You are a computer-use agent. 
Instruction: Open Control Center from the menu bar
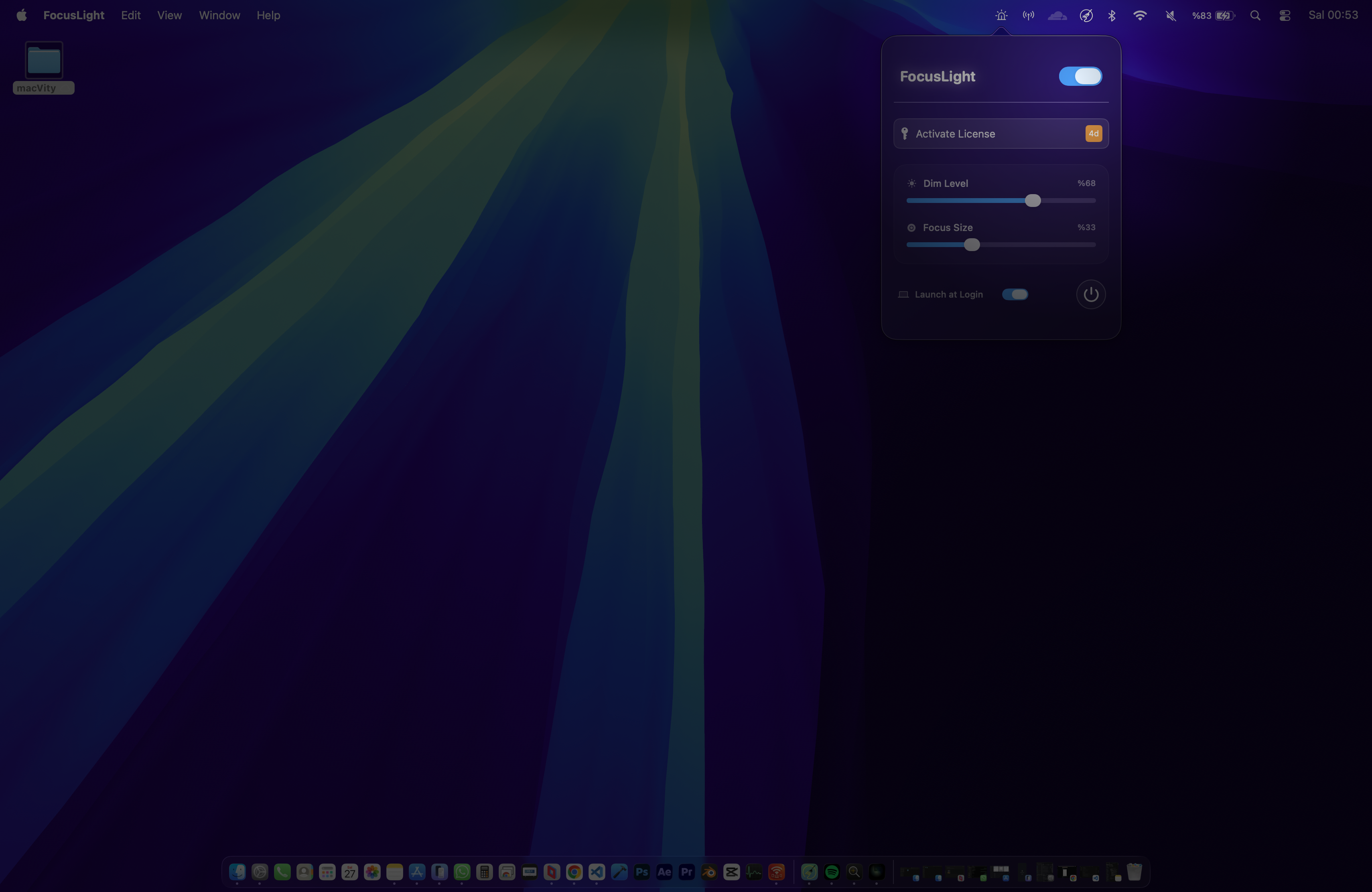click(1285, 15)
